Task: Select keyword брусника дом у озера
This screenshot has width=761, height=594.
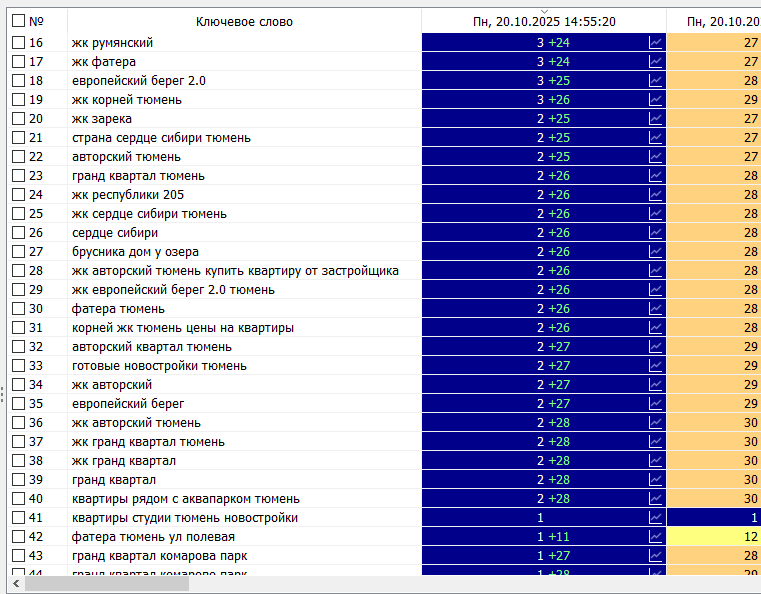Action: click(135, 251)
